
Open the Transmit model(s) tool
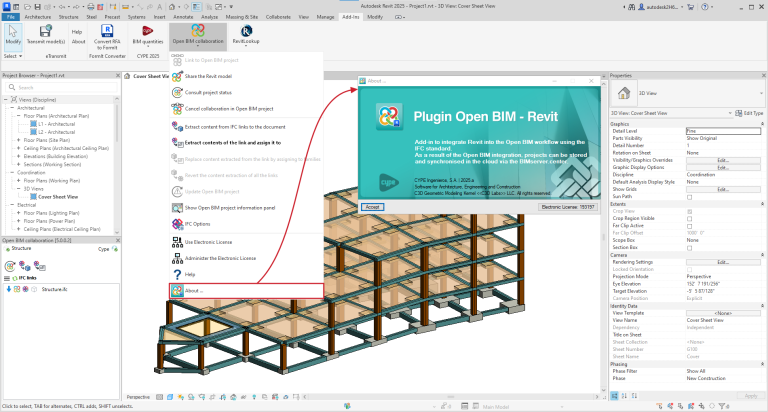click(x=46, y=35)
